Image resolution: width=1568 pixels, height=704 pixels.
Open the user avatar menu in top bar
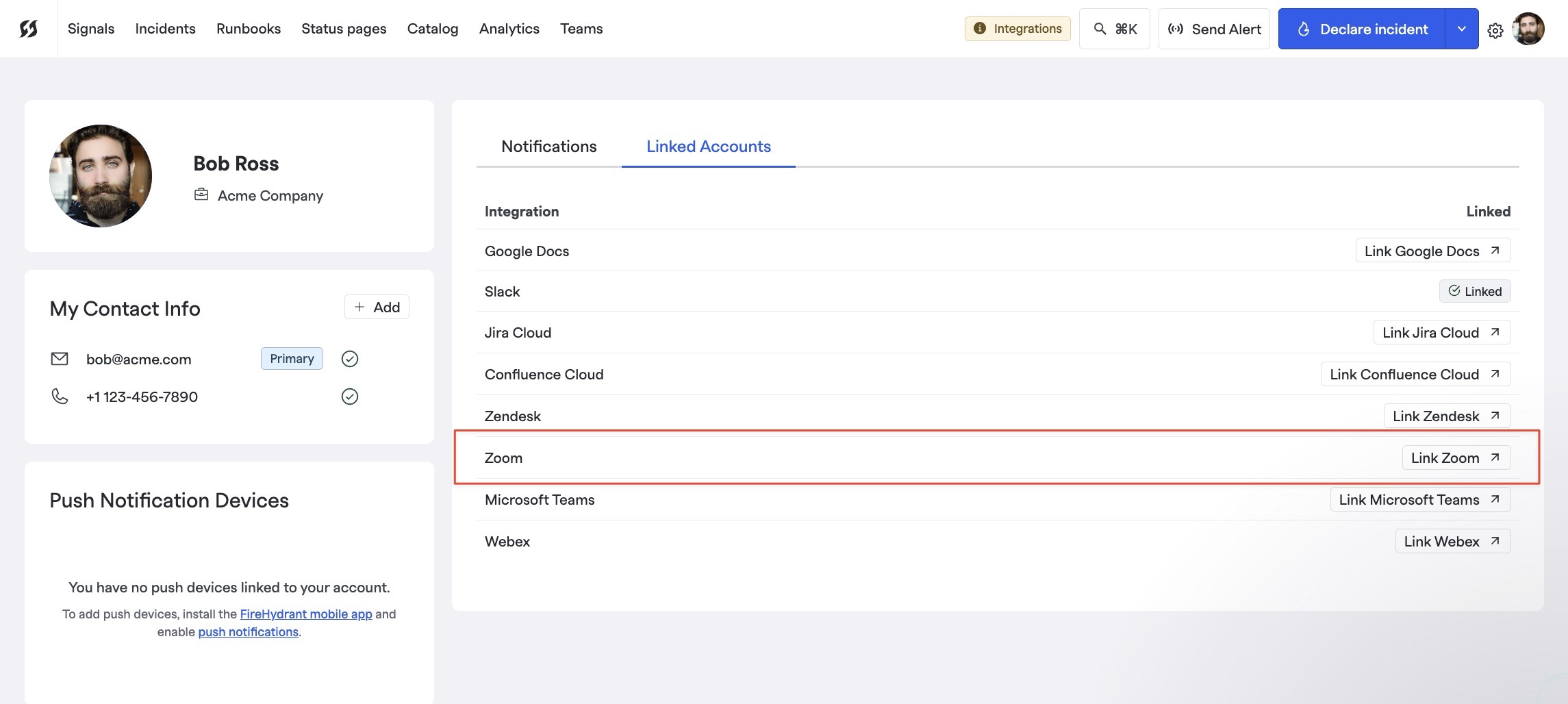(1528, 29)
